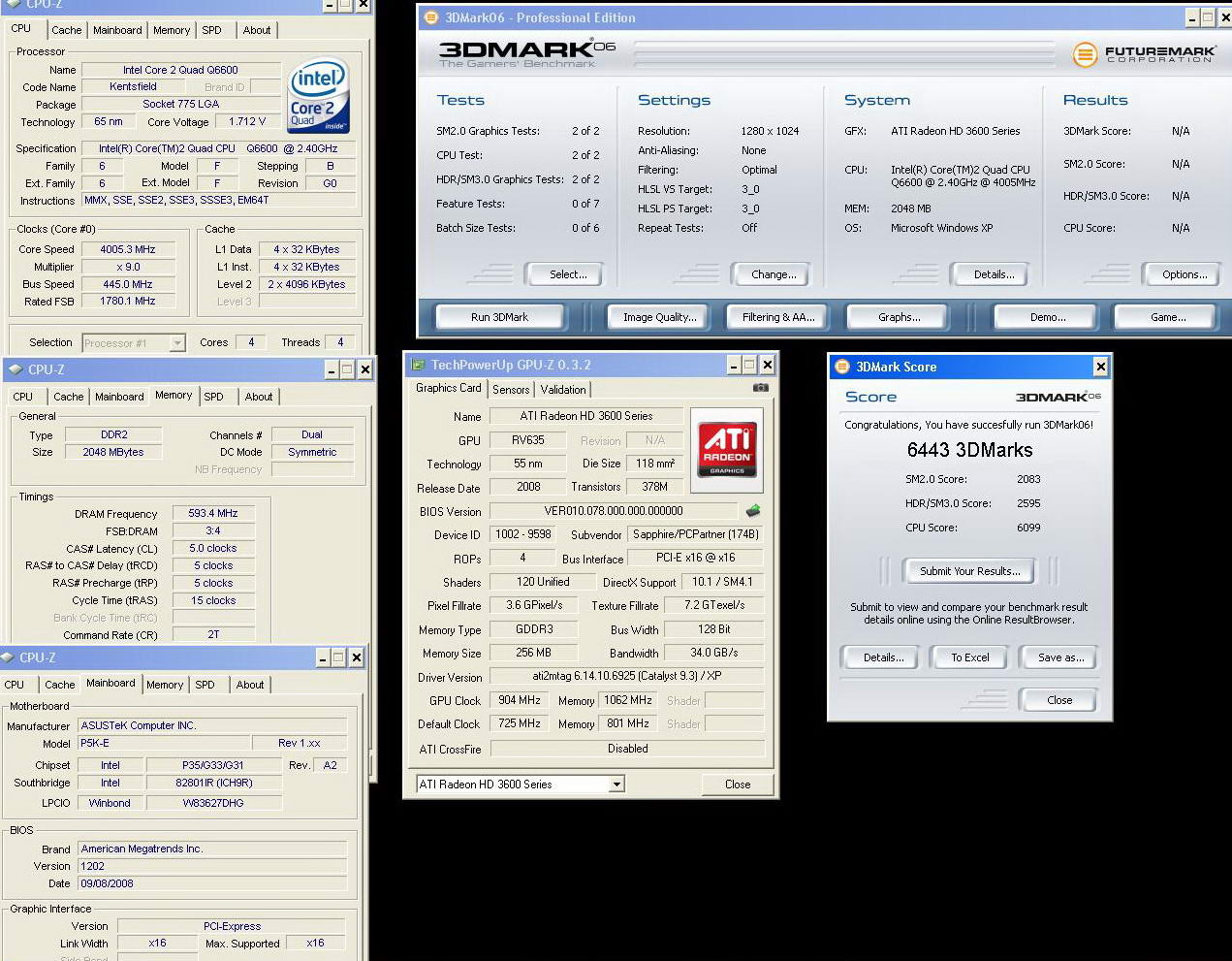
Task: Click the CPU name Intel Core 2 Quad Q6600
Action: coord(180,70)
